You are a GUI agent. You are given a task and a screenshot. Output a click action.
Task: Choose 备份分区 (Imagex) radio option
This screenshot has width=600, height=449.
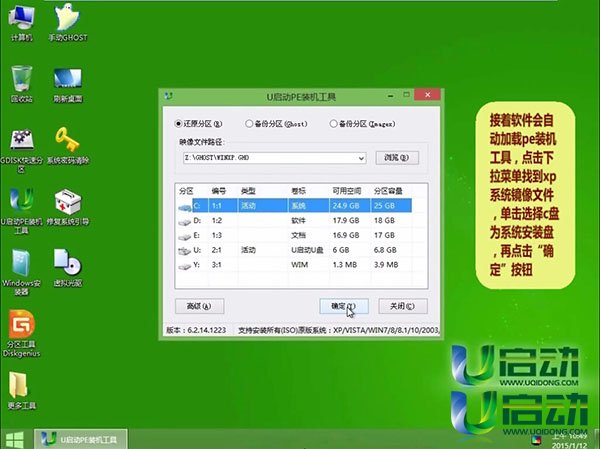pyautogui.click(x=334, y=123)
